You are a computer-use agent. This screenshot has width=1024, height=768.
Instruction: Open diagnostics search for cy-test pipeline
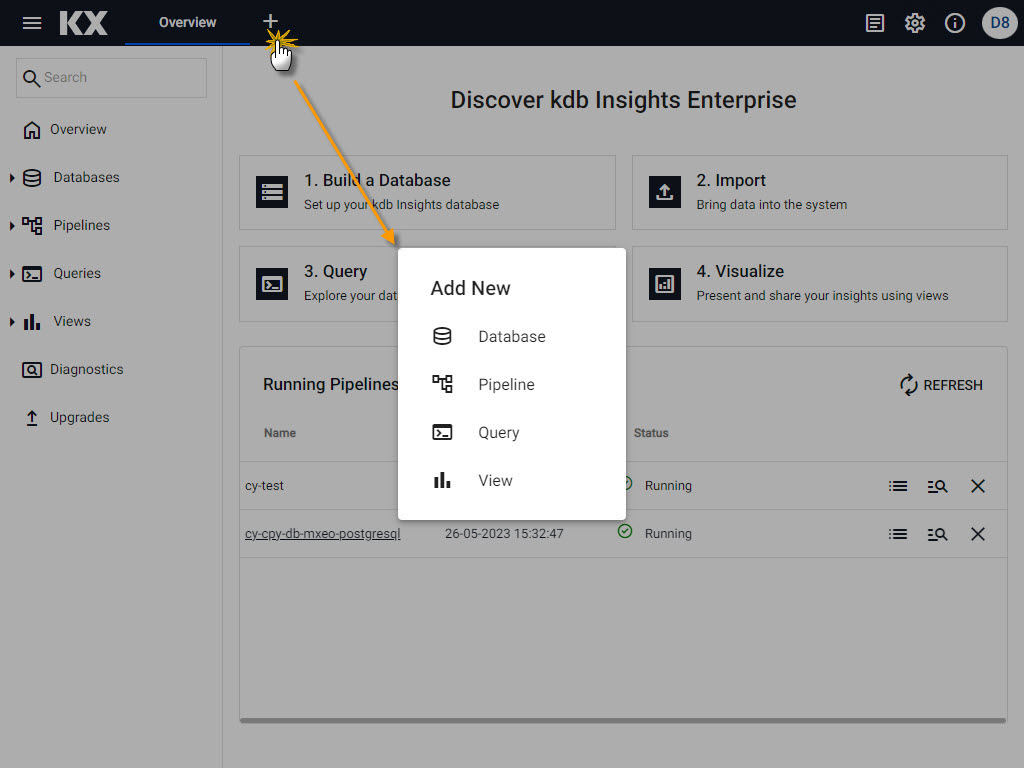coord(937,486)
